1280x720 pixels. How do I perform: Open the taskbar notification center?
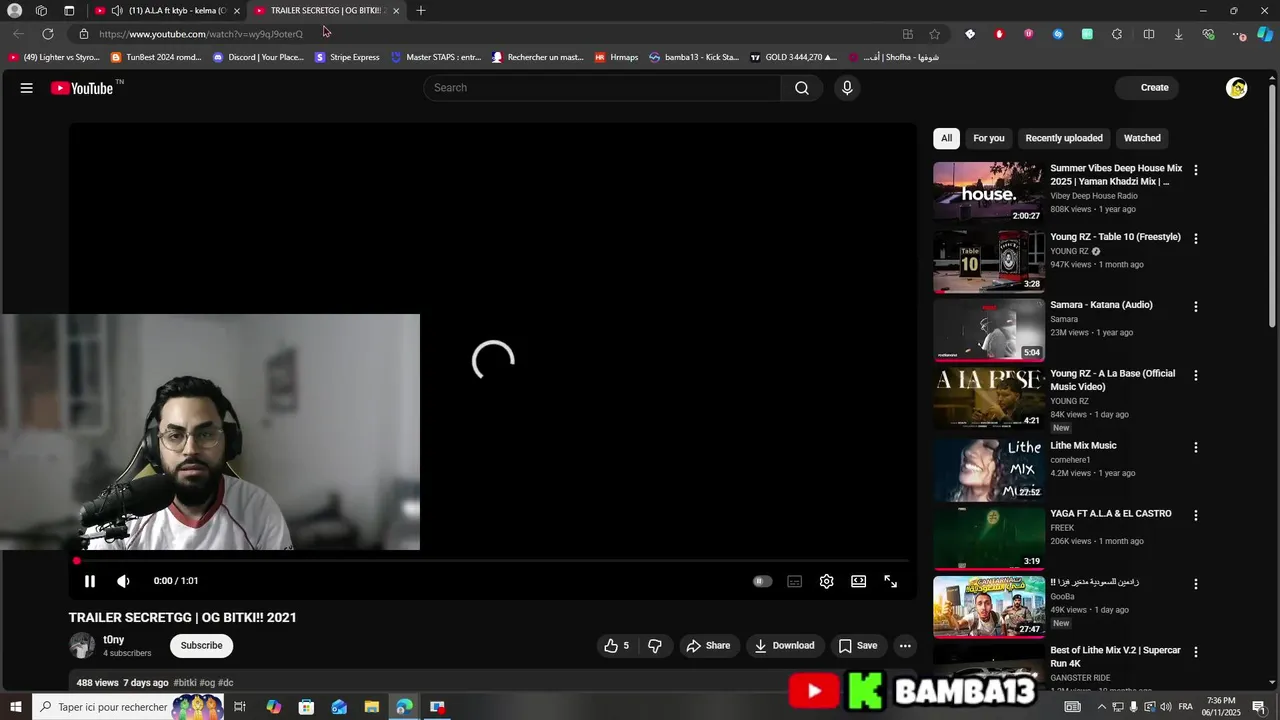[1259, 707]
